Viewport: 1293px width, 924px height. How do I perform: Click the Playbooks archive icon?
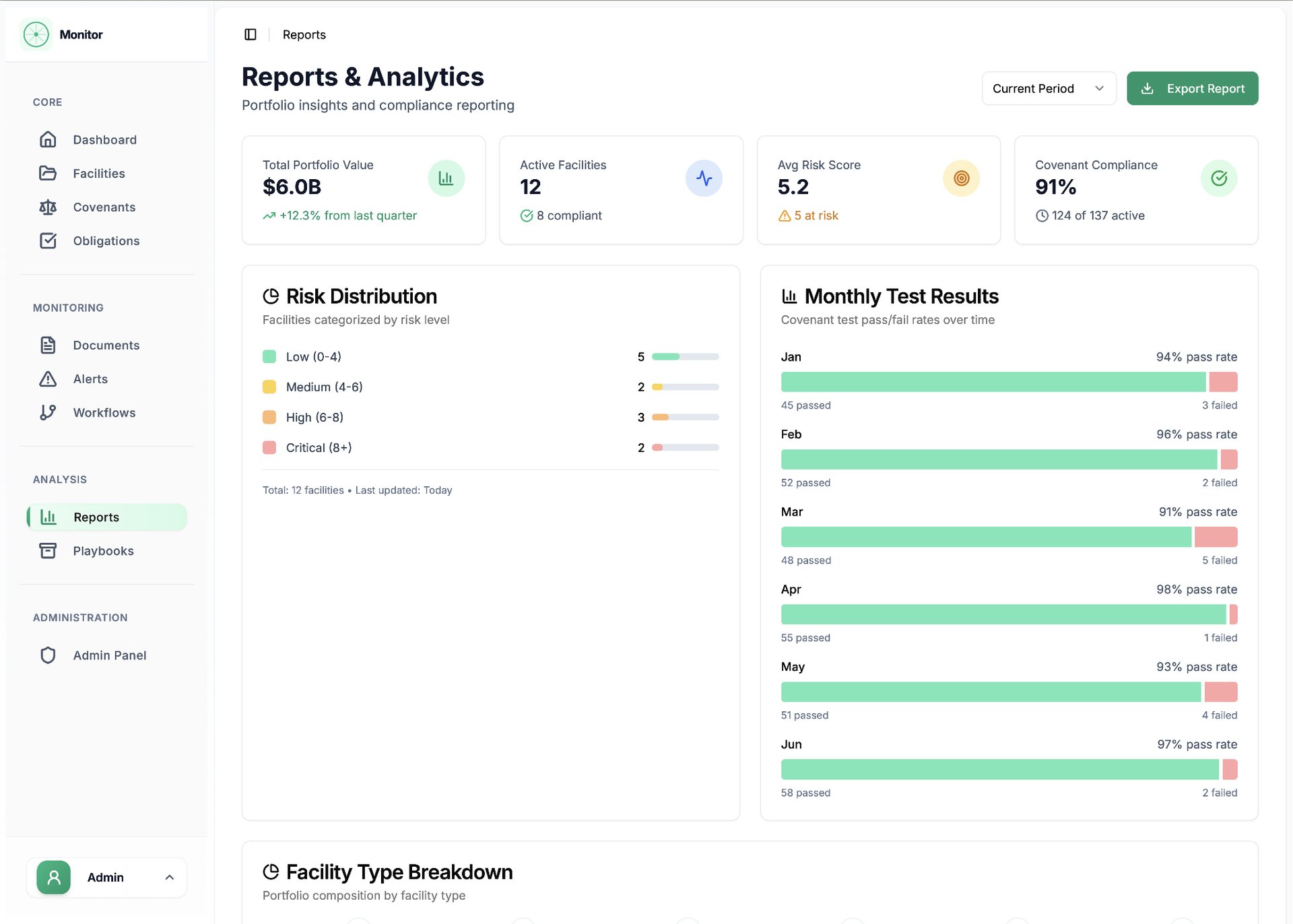pos(48,550)
